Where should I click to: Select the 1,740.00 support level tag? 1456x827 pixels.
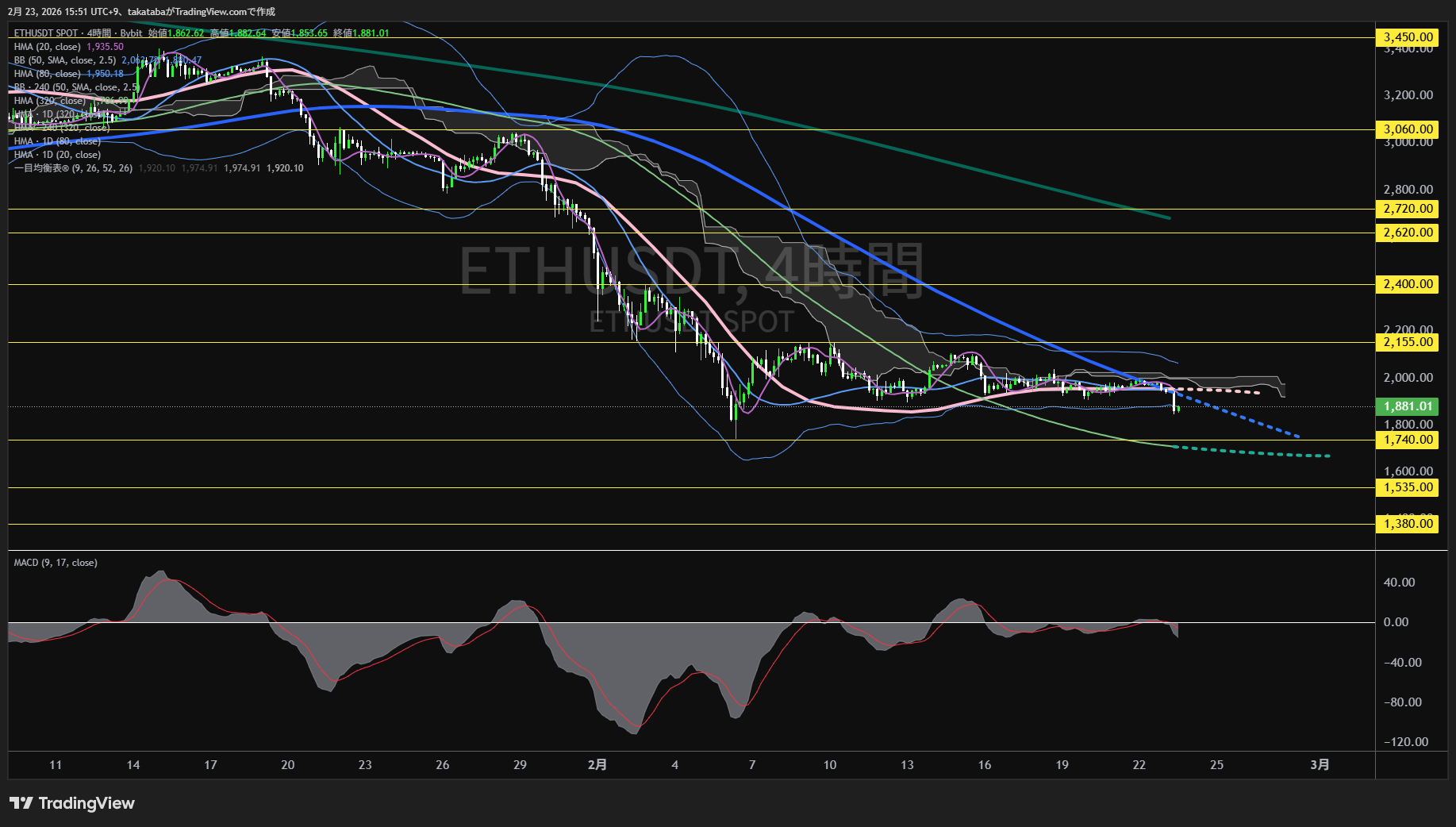(1408, 440)
